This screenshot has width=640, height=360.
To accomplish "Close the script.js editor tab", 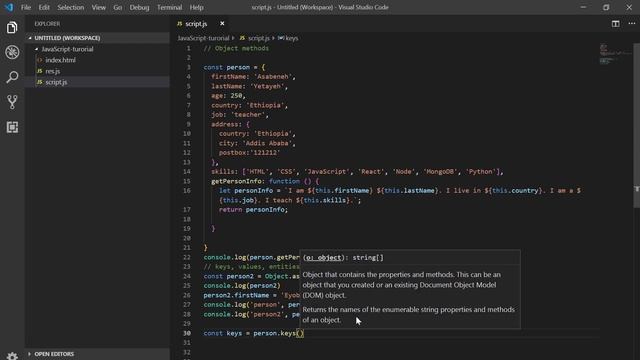I will coord(222,24).
